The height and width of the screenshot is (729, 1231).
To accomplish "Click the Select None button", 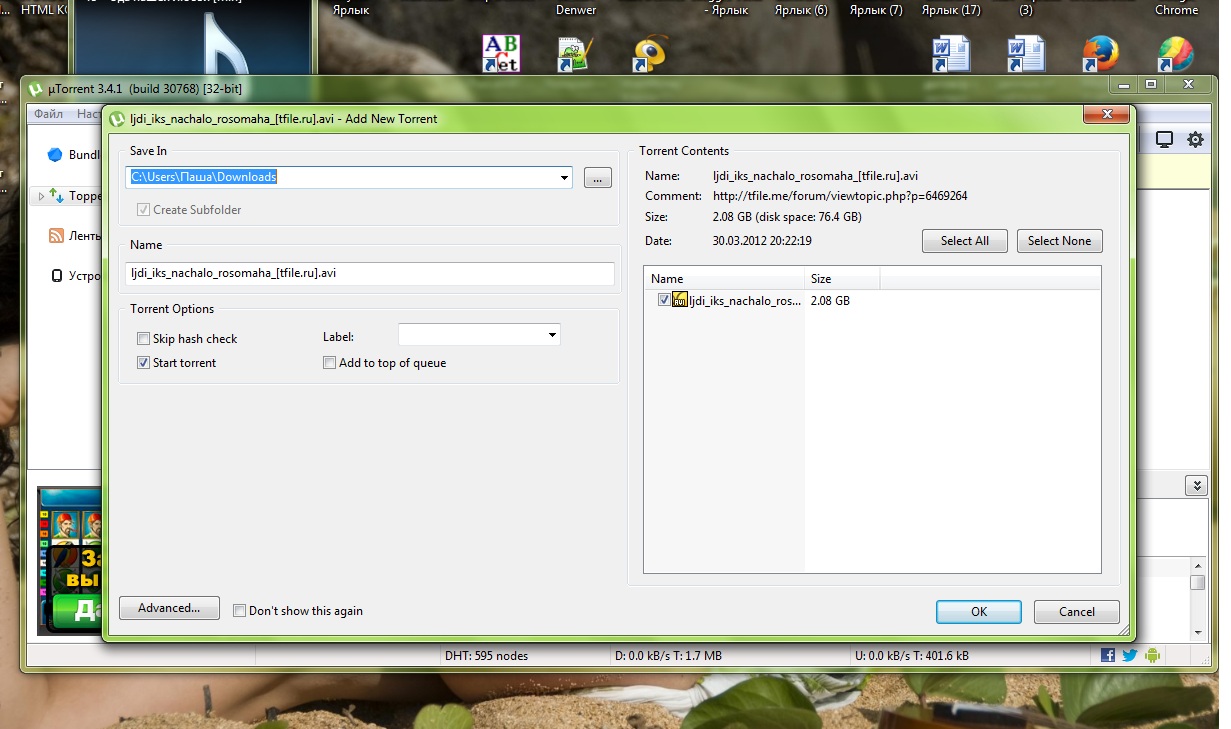I will (1059, 241).
